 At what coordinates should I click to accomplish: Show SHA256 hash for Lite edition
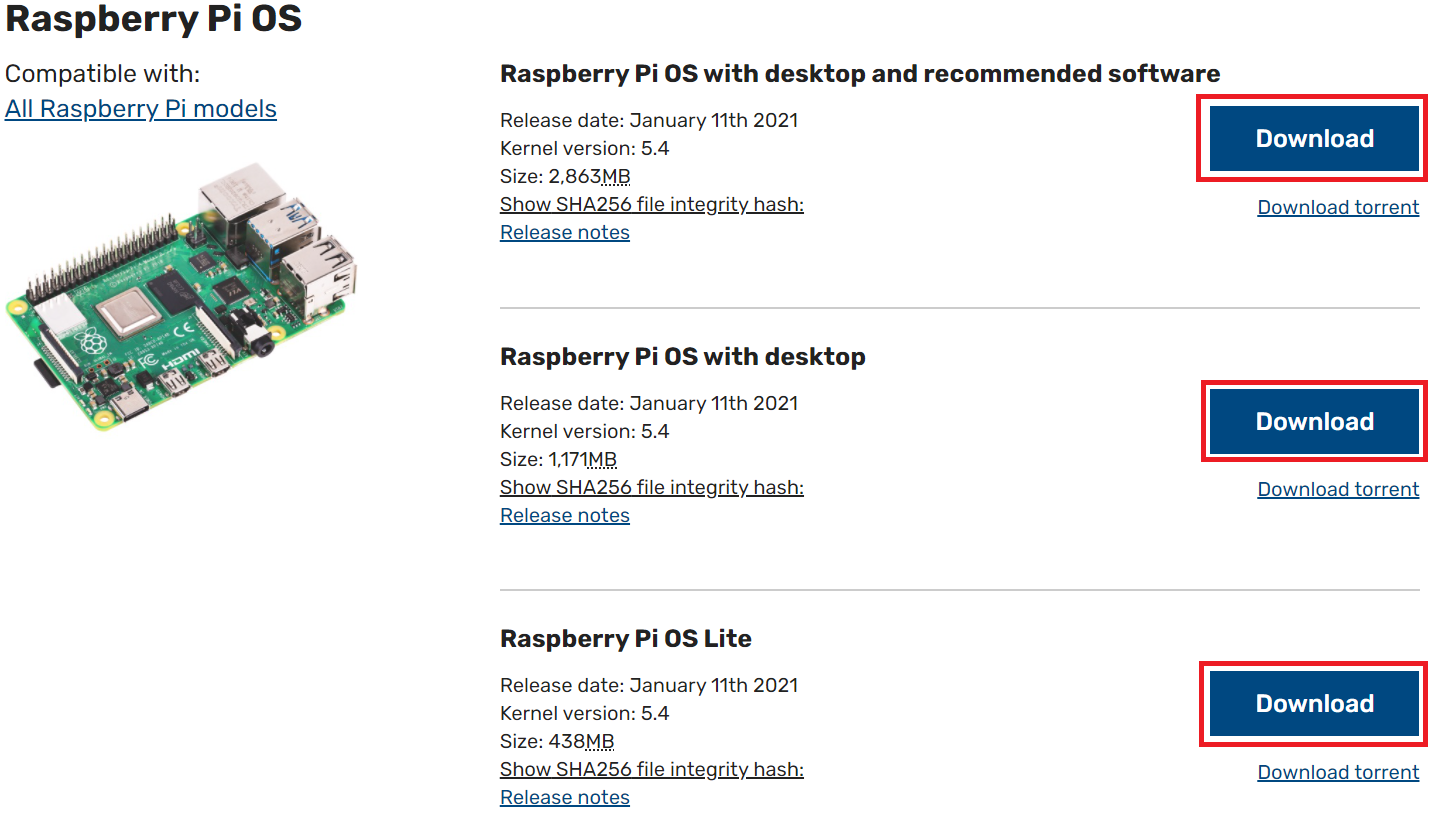(651, 769)
